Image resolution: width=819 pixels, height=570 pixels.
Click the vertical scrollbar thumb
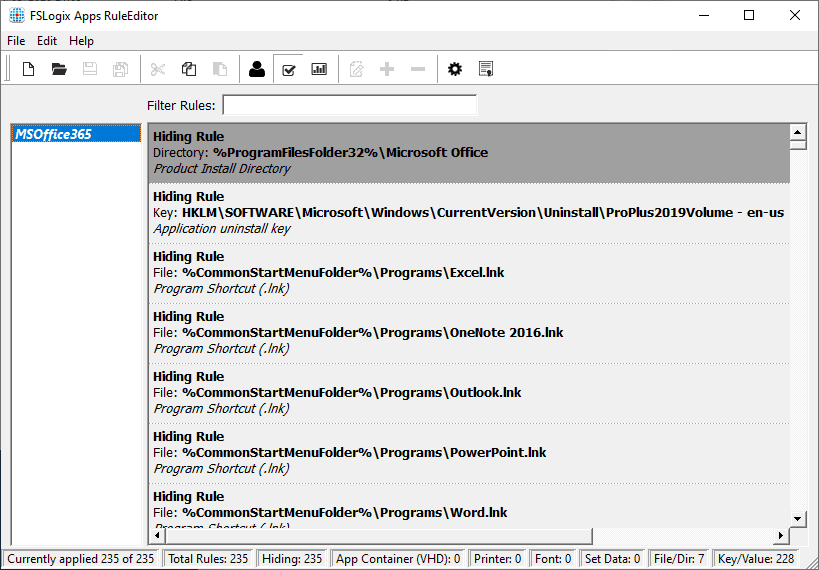(798, 144)
